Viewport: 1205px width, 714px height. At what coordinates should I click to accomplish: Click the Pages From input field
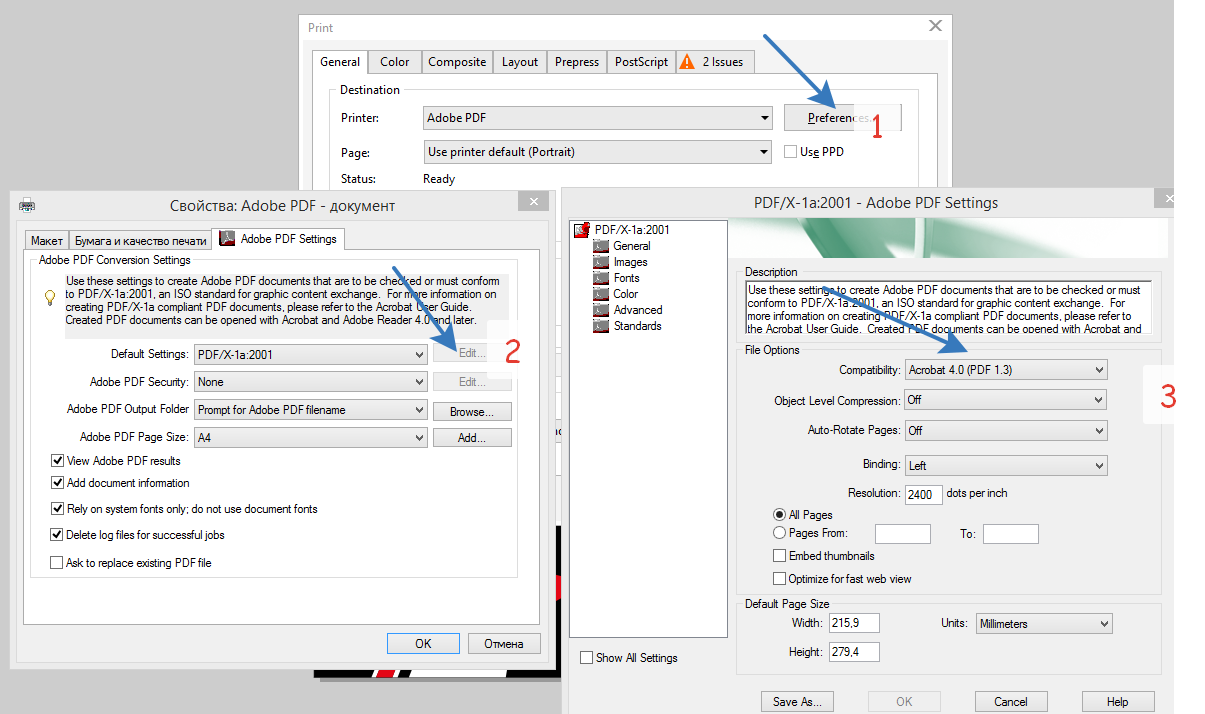(902, 534)
